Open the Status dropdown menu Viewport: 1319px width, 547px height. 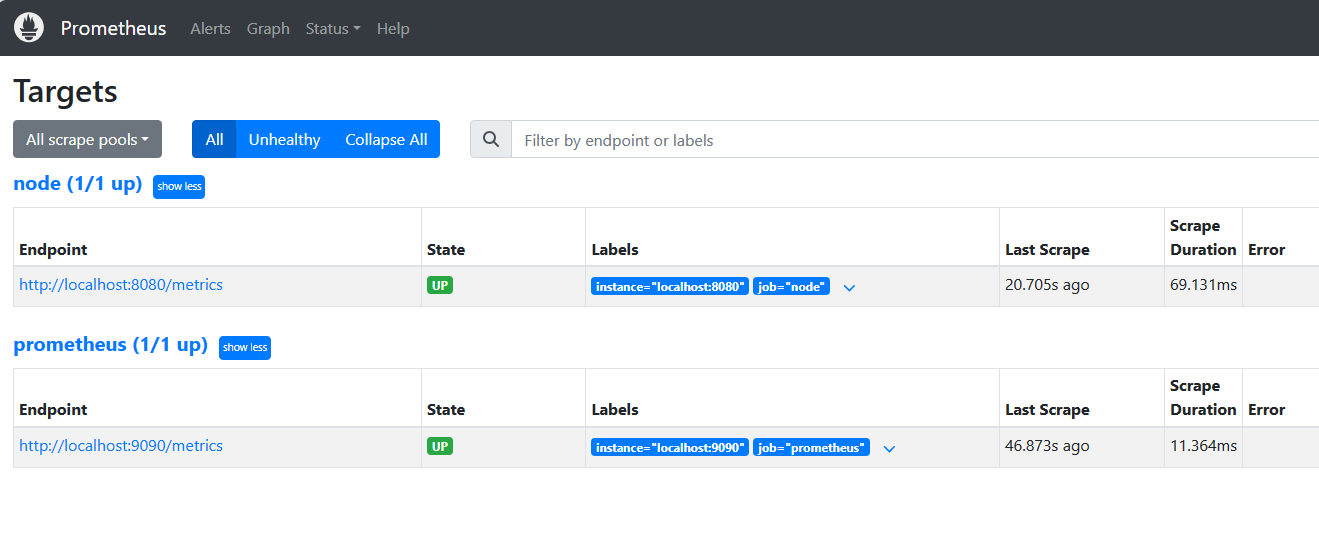tap(333, 29)
